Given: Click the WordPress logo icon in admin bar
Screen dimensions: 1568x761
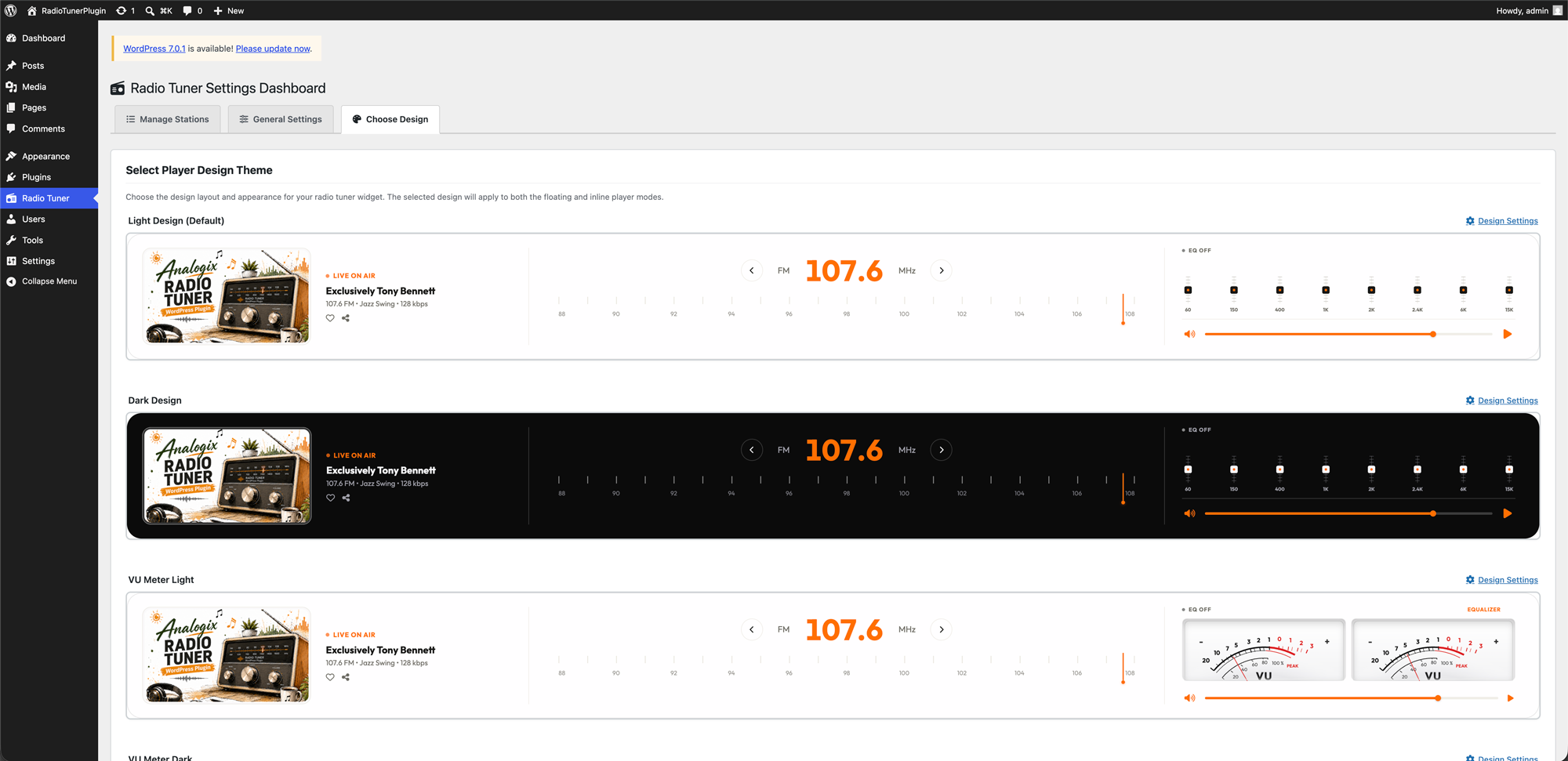Looking at the screenshot, I should coord(11,10).
